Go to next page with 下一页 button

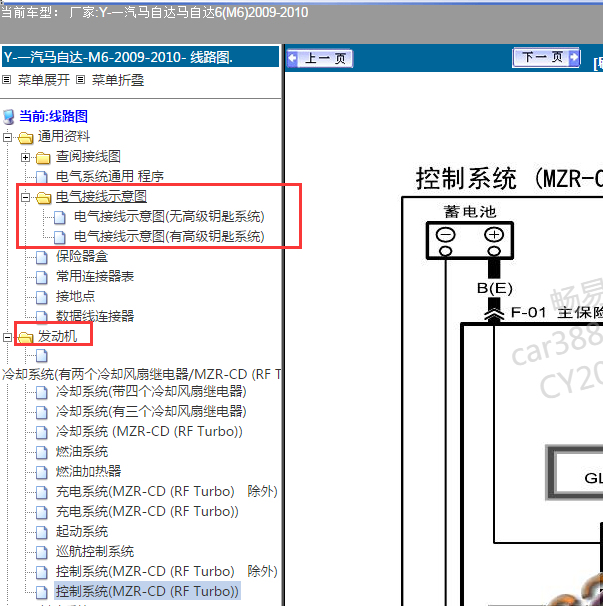click(546, 58)
